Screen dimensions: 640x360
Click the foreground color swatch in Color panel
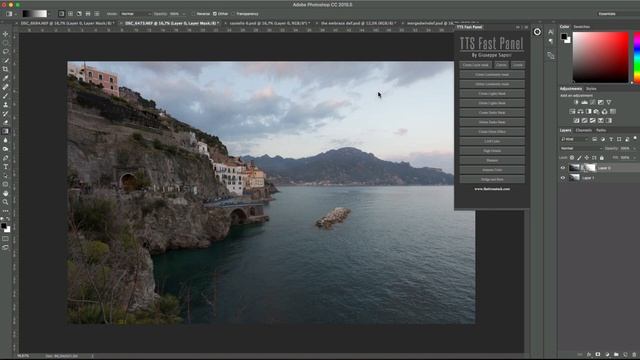coord(564,37)
